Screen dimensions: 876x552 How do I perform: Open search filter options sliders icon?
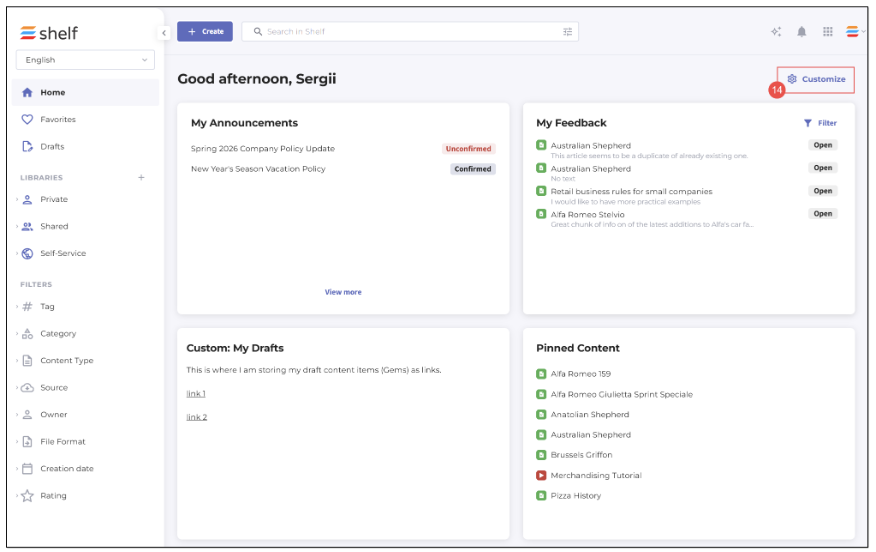tap(568, 31)
